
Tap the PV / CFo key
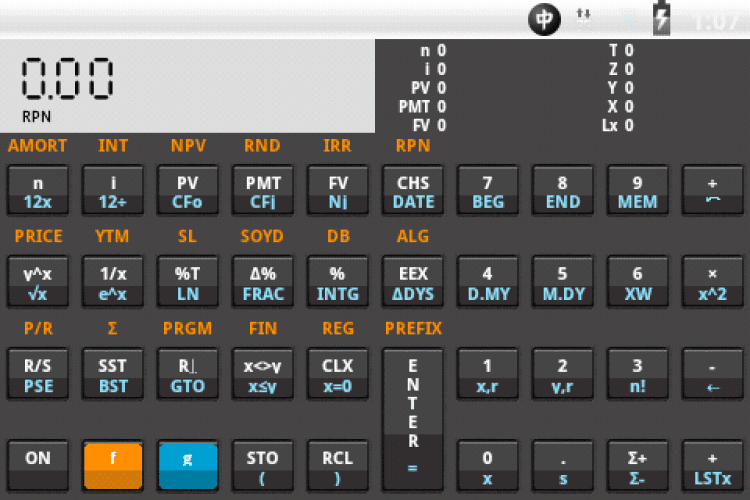[188, 190]
